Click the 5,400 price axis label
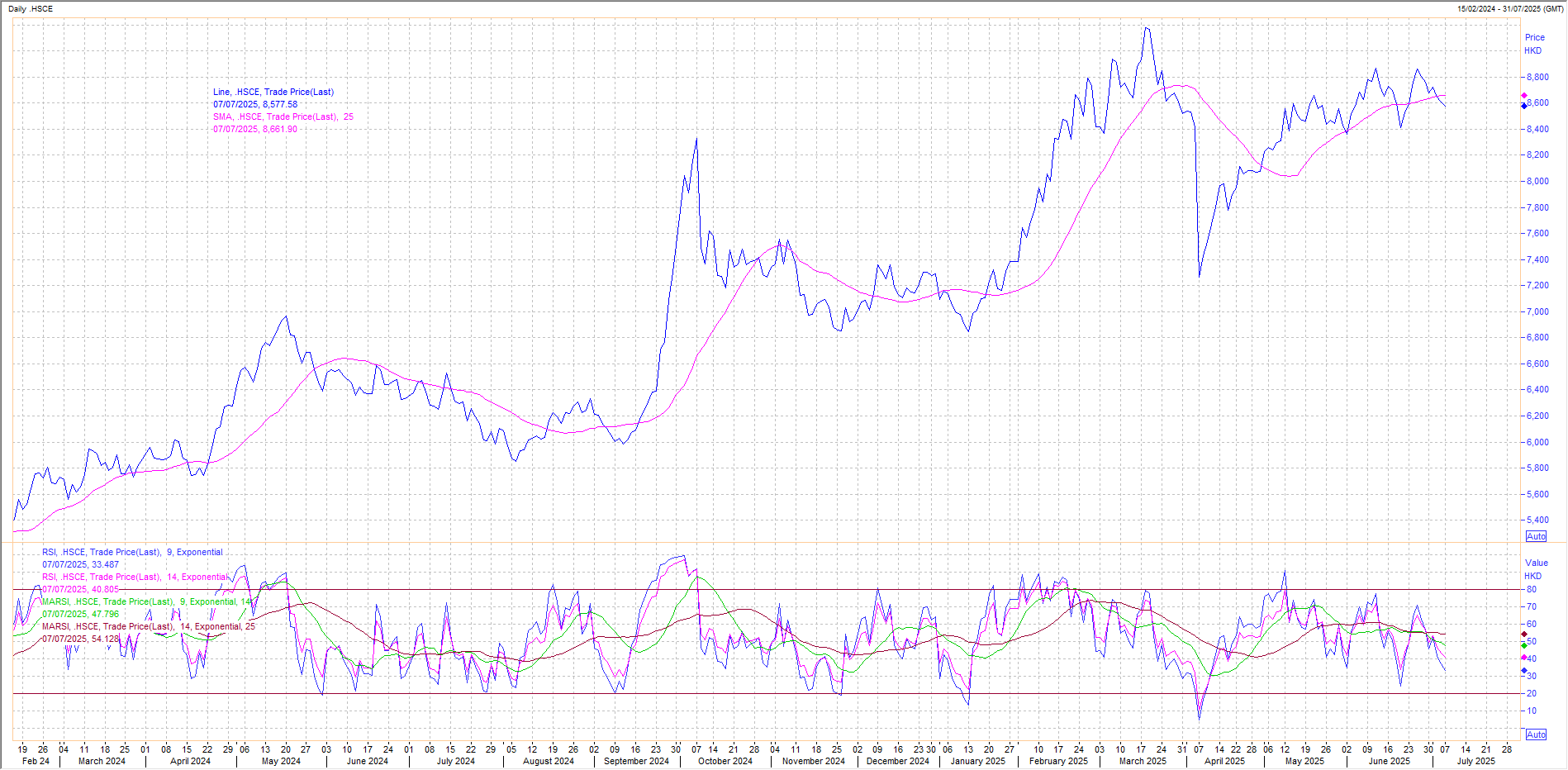 [1537, 520]
